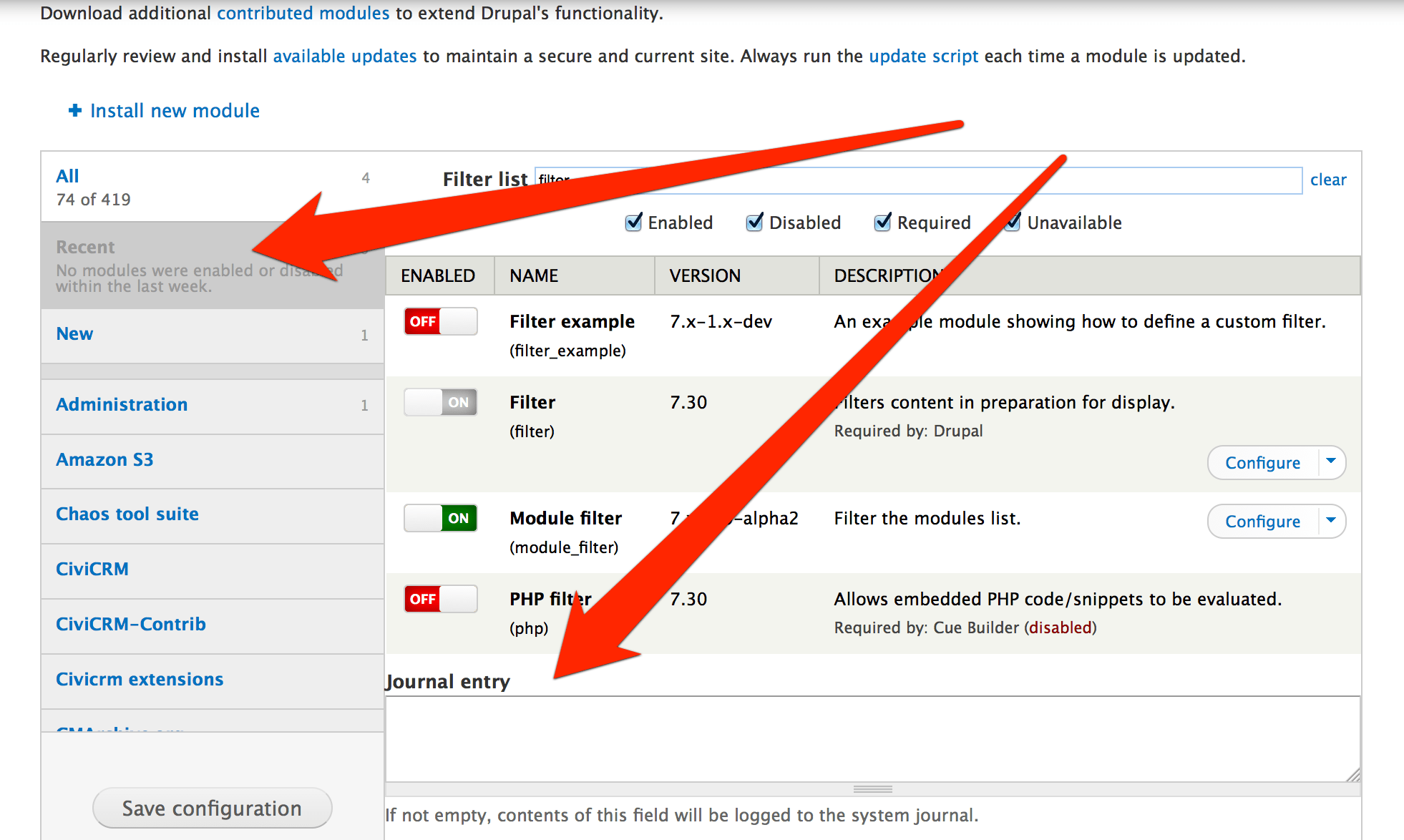This screenshot has width=1404, height=840.
Task: Click the plus icon beside Install new module
Action: tap(74, 110)
